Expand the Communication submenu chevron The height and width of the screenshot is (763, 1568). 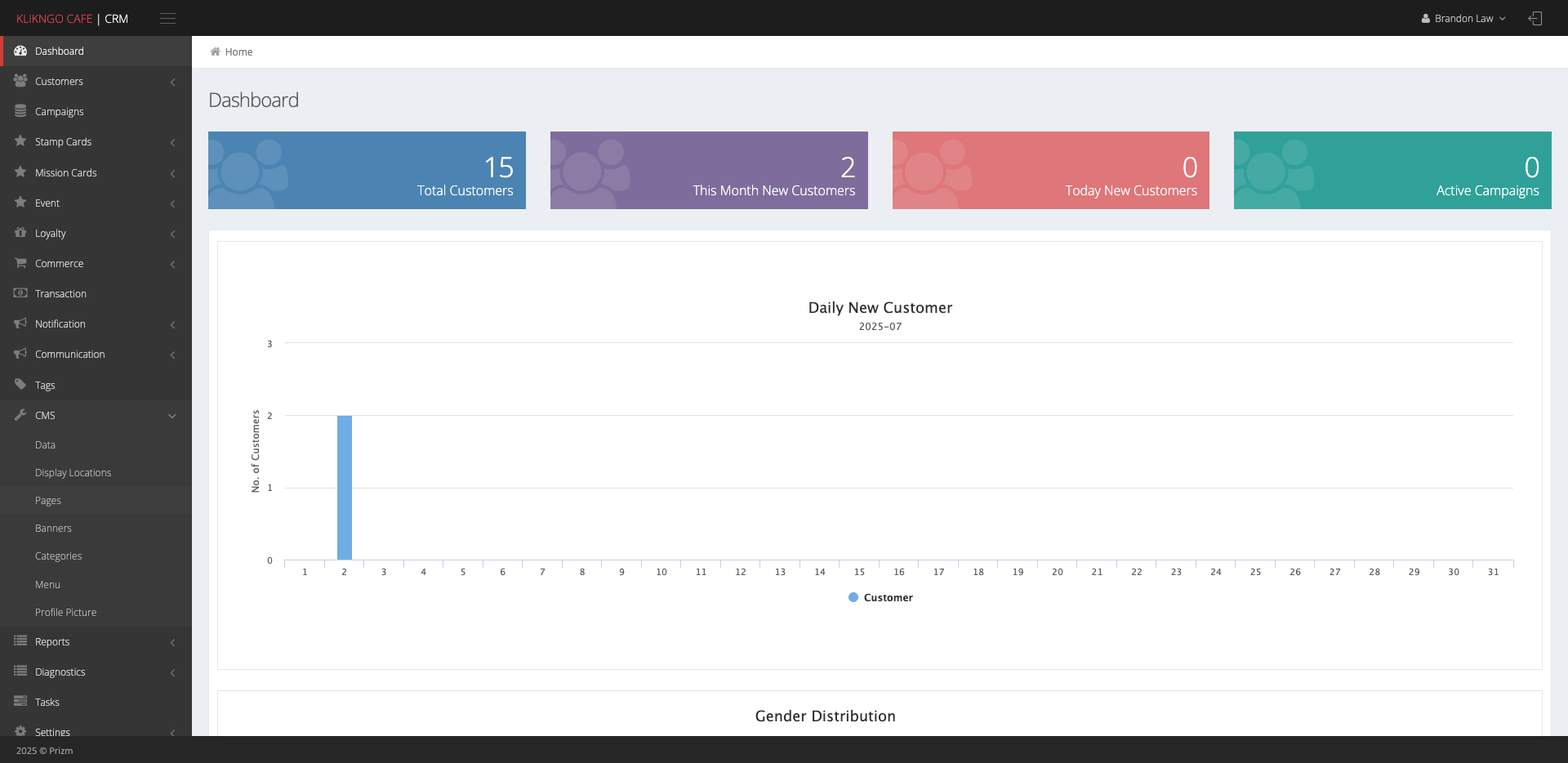coord(172,355)
